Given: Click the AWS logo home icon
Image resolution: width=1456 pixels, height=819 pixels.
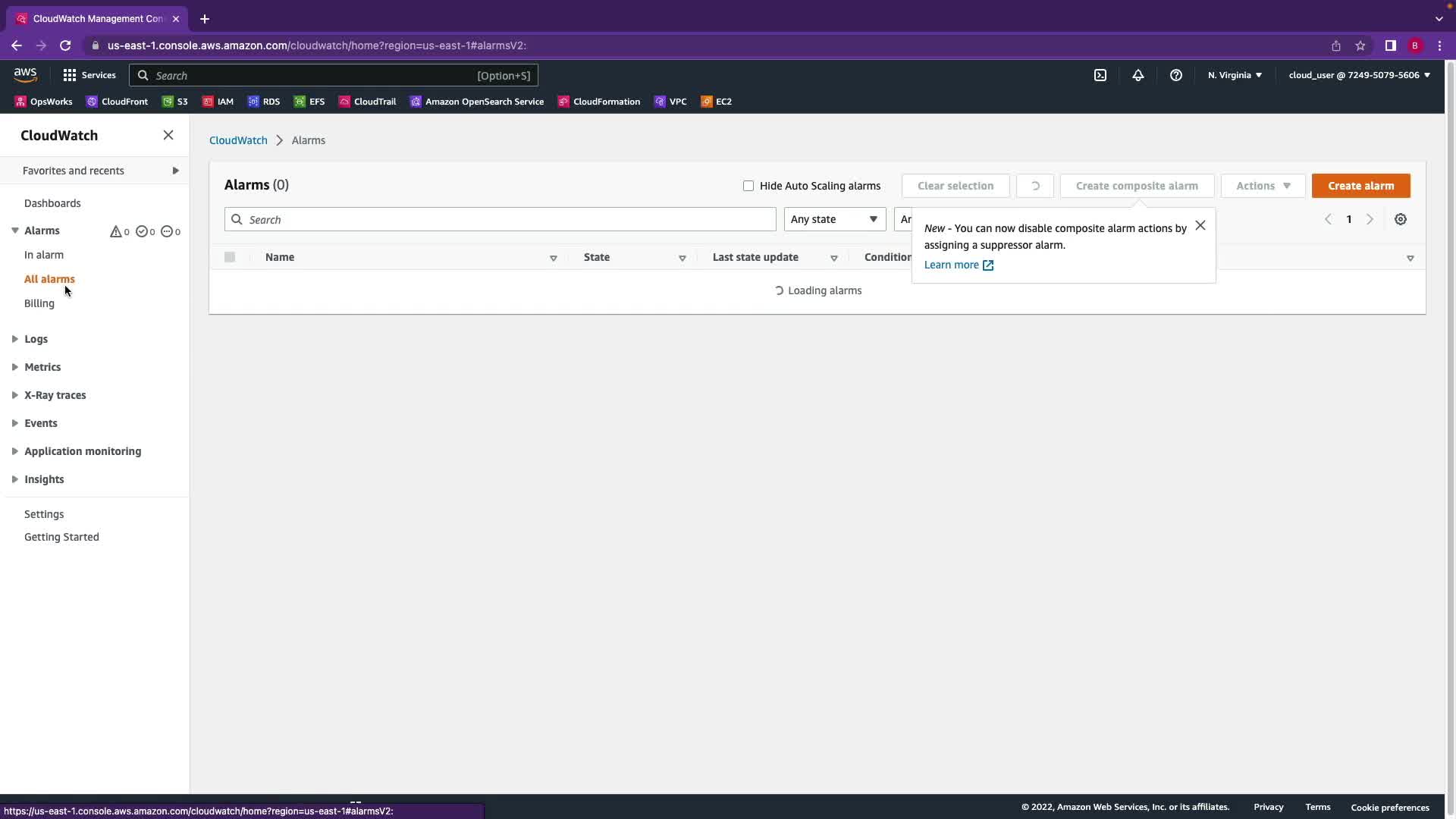Looking at the screenshot, I should 25,74.
